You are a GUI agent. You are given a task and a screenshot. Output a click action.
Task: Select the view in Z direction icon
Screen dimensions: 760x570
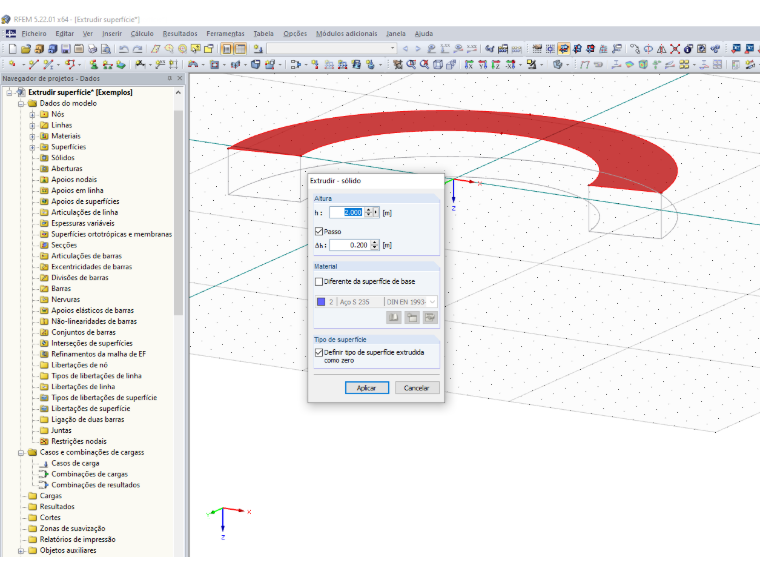(495, 64)
